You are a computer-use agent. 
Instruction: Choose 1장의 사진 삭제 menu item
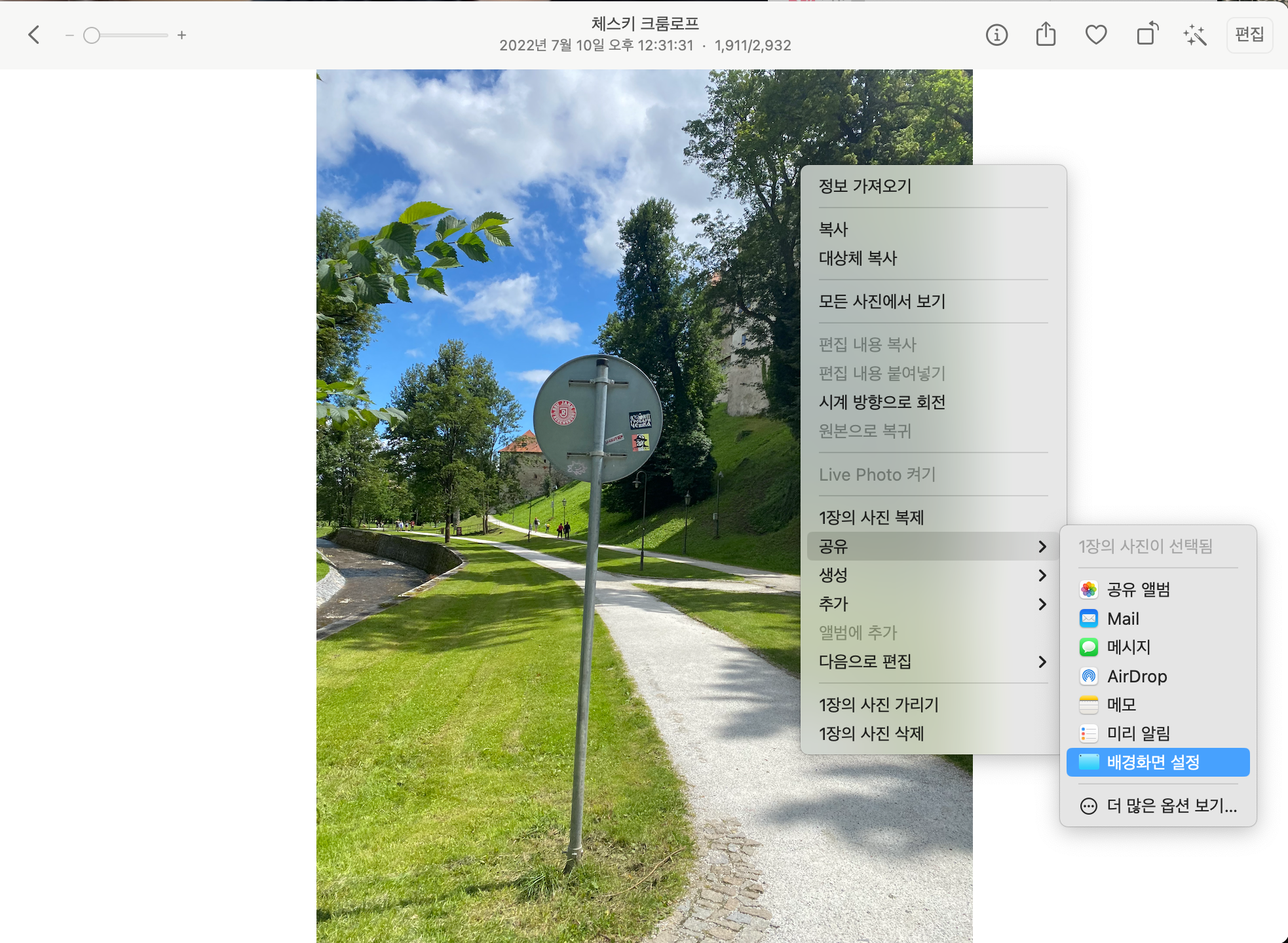[x=871, y=733]
